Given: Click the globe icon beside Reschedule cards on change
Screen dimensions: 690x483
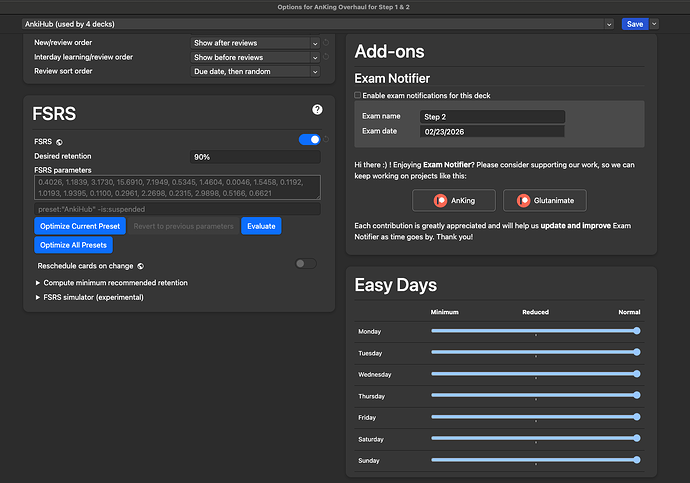Looking at the screenshot, I should click(x=140, y=266).
